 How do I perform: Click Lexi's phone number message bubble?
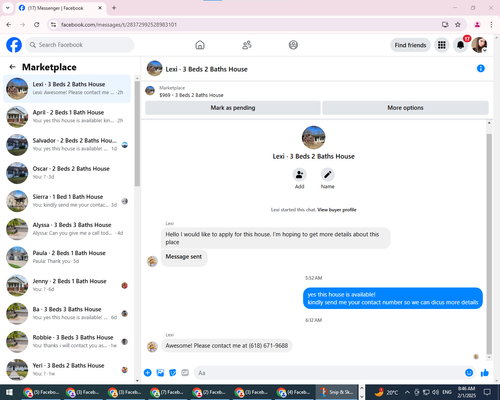(x=227, y=346)
